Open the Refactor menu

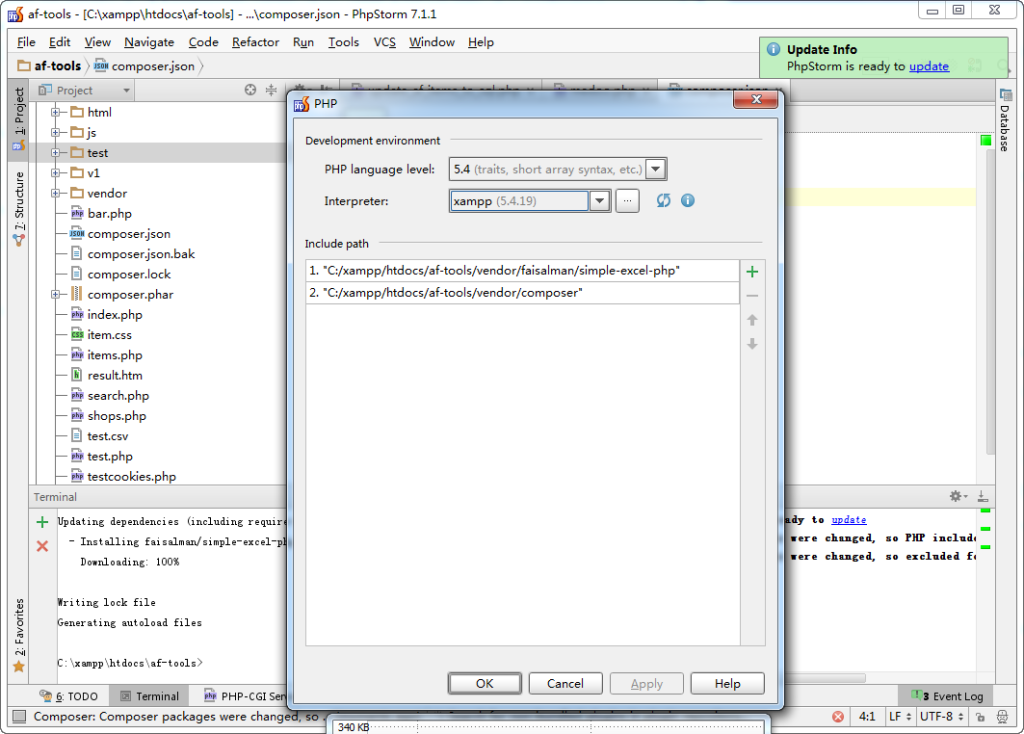click(x=255, y=42)
